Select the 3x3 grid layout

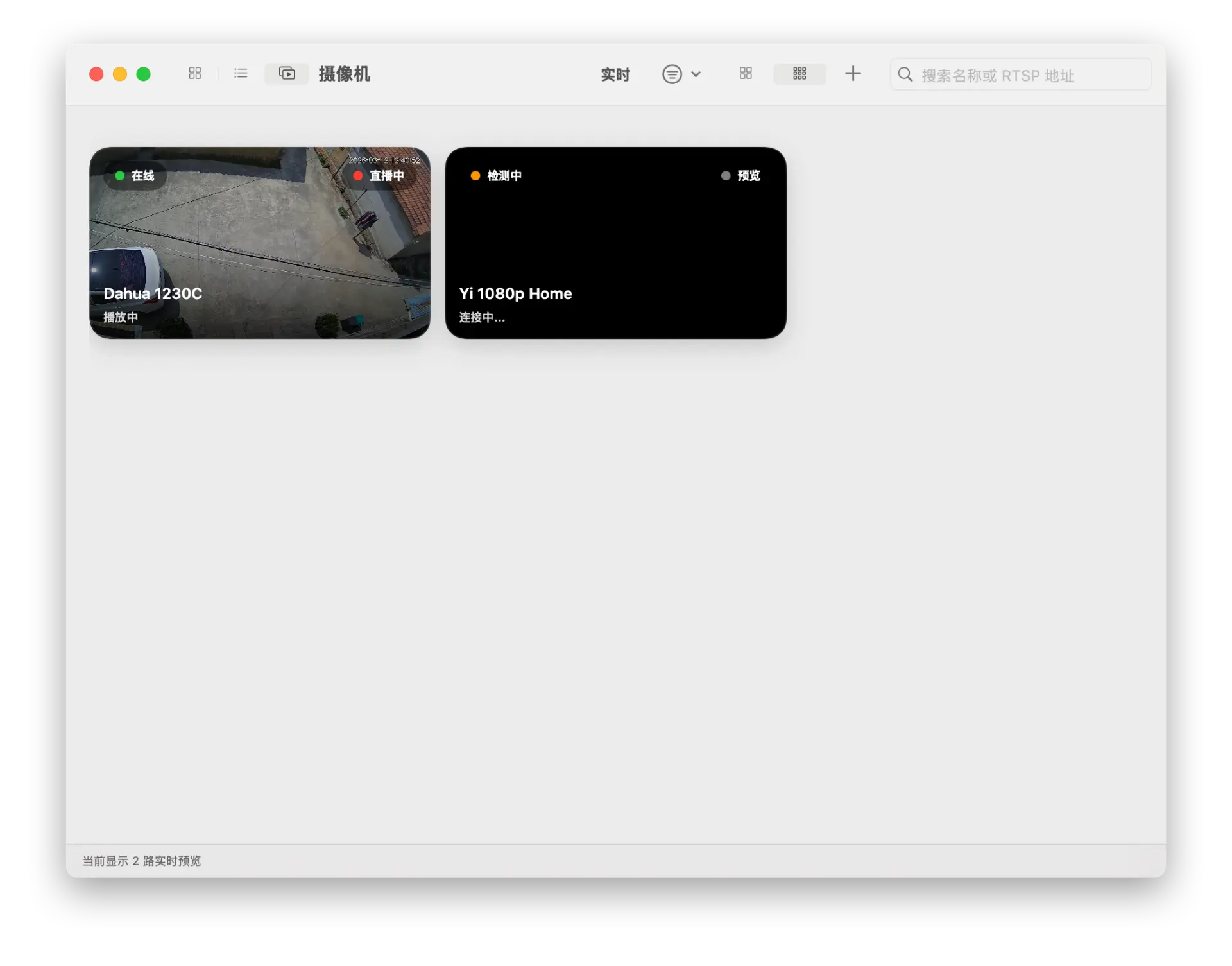click(800, 73)
